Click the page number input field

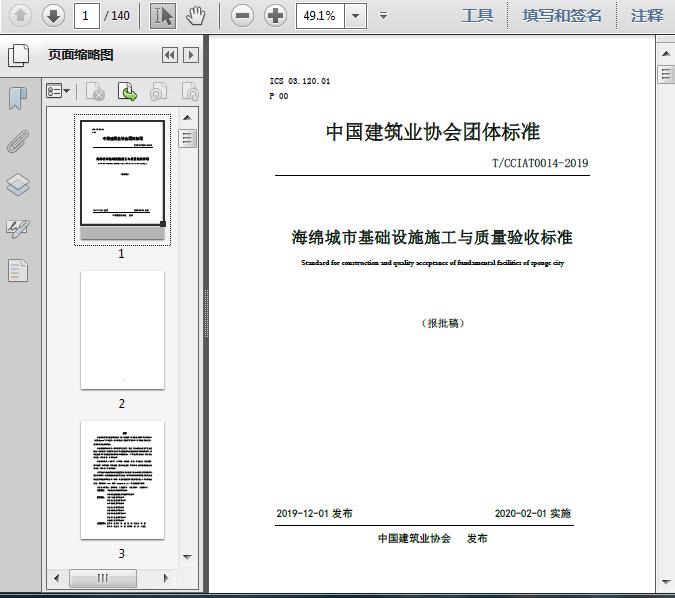[88, 15]
